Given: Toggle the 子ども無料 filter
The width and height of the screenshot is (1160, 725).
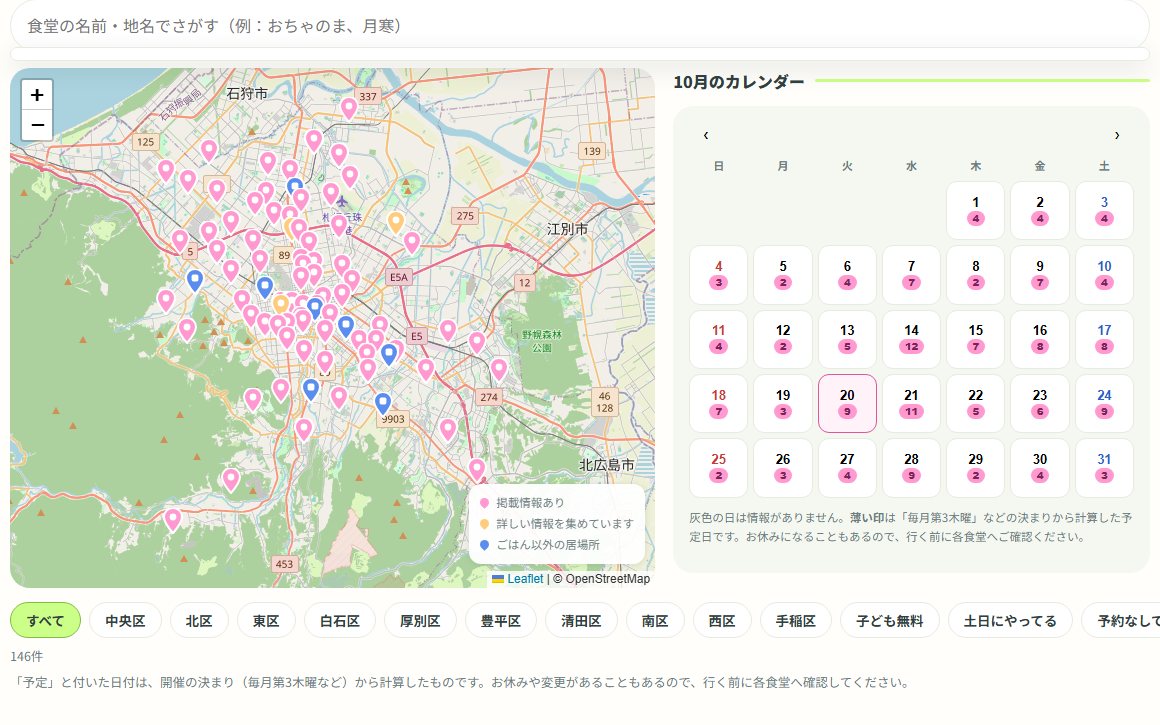Looking at the screenshot, I should (889, 621).
